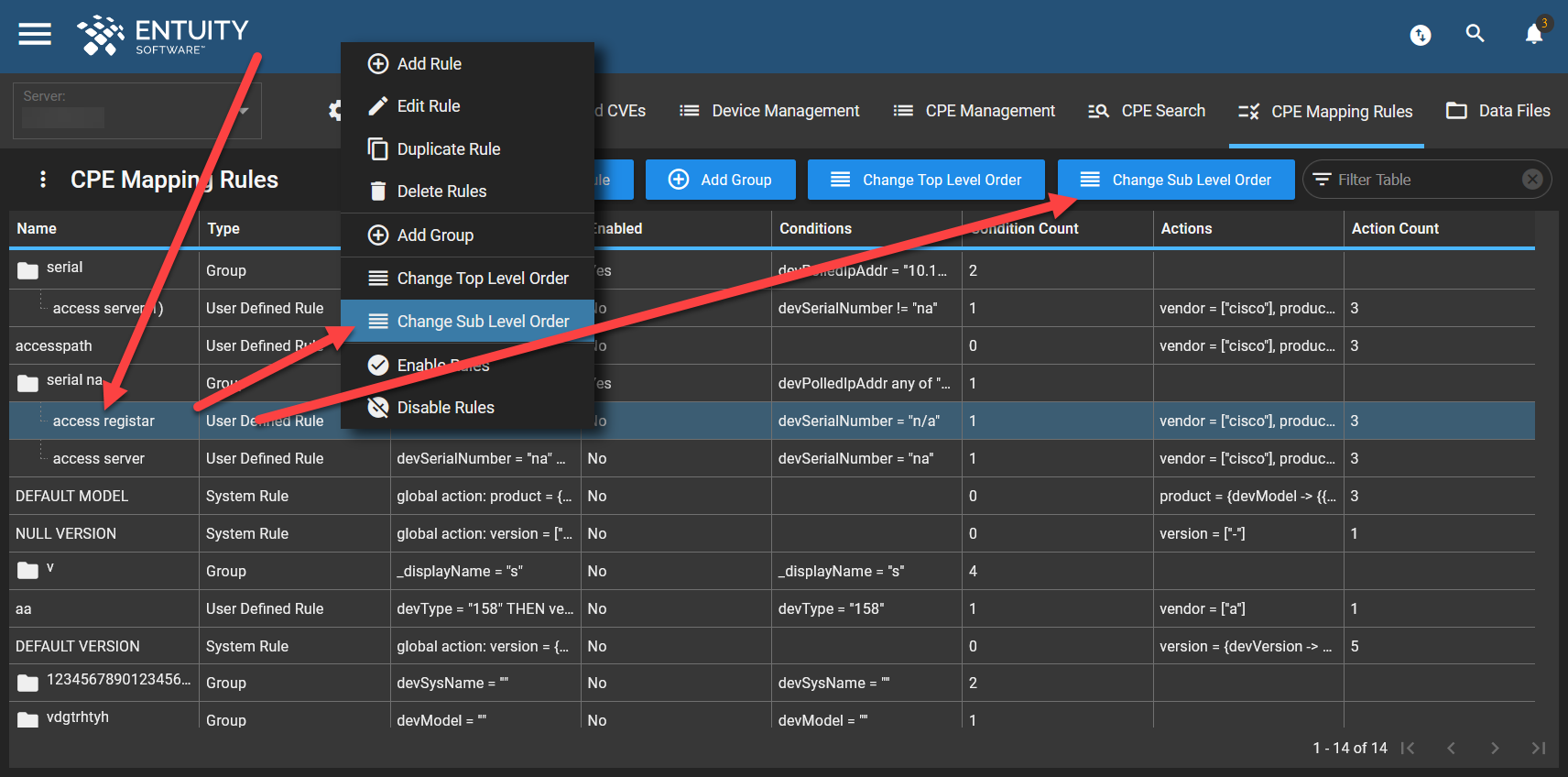Go to the previous page of results
Image resolution: width=1568 pixels, height=777 pixels.
pyautogui.click(x=1452, y=749)
